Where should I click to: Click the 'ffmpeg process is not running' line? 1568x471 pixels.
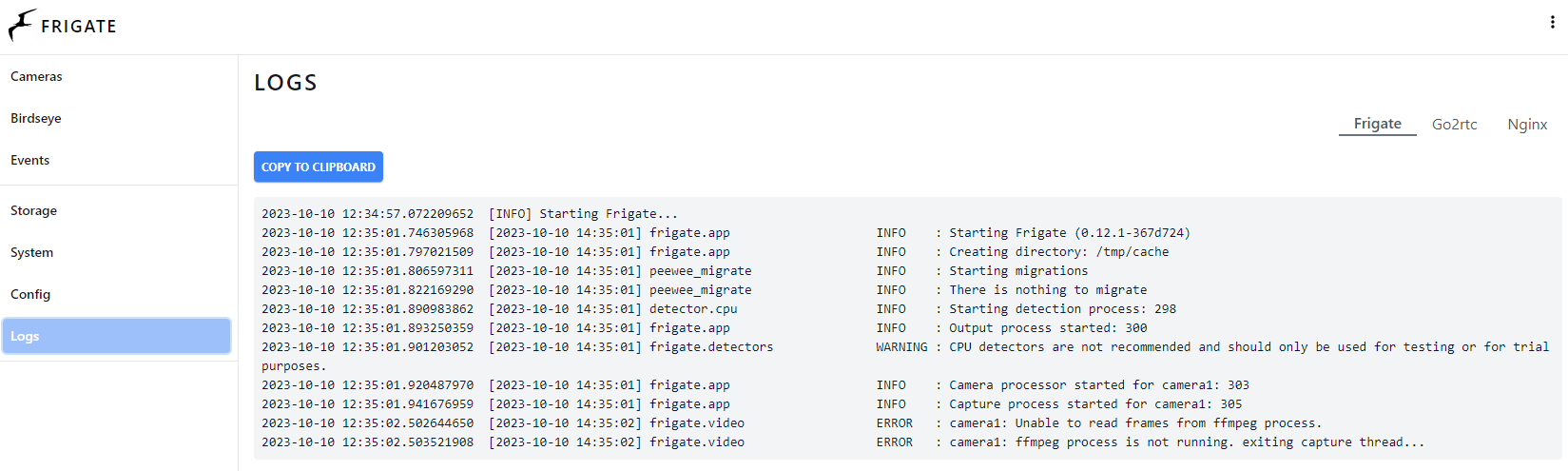coord(842,442)
